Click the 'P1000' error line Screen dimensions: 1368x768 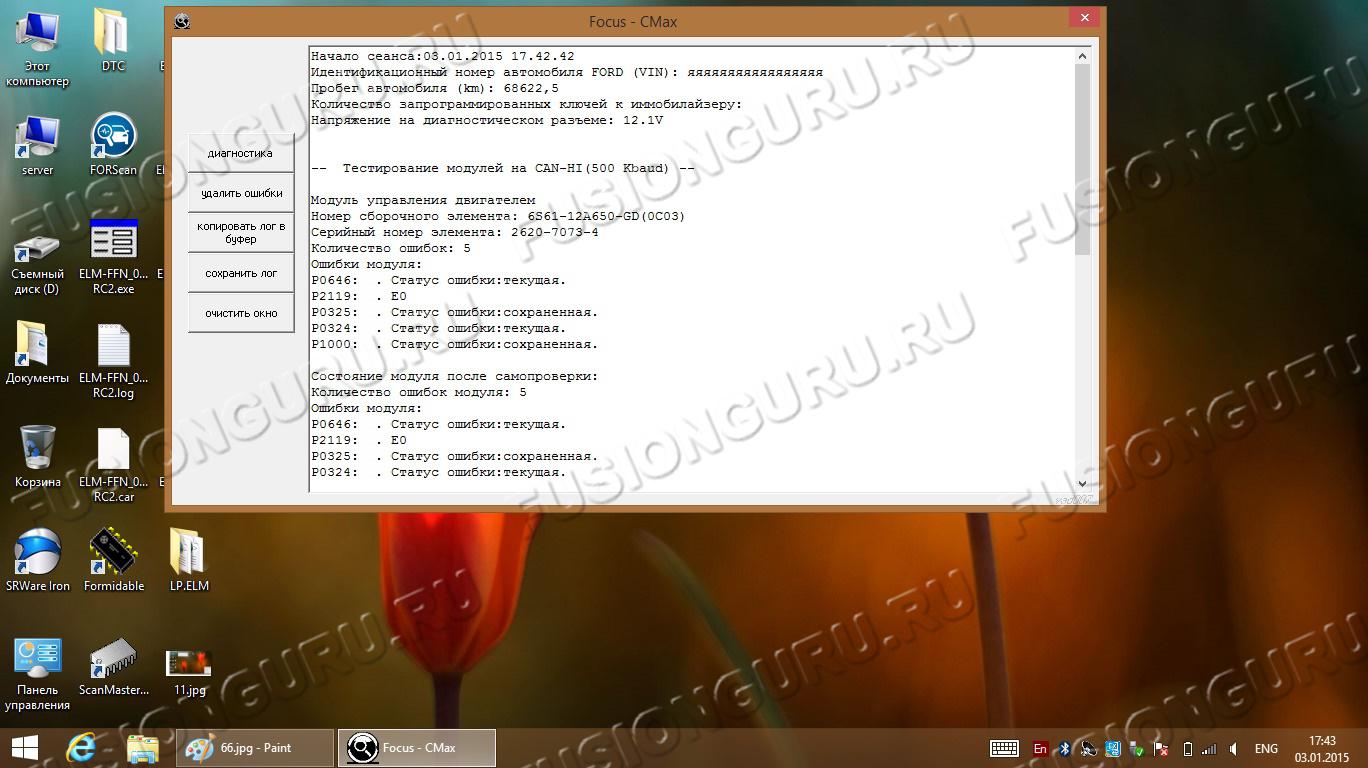455,344
